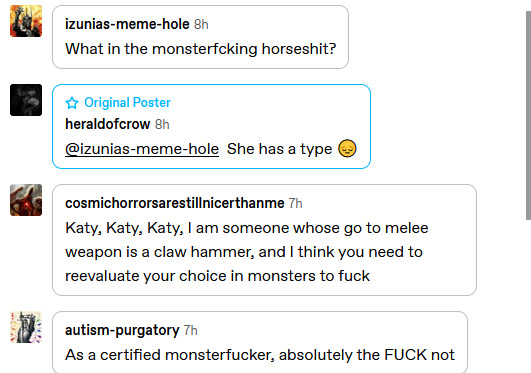Click the 8h timestamp on izunias-meme-hole's comment
This screenshot has height=373, width=531.
[x=201, y=24]
